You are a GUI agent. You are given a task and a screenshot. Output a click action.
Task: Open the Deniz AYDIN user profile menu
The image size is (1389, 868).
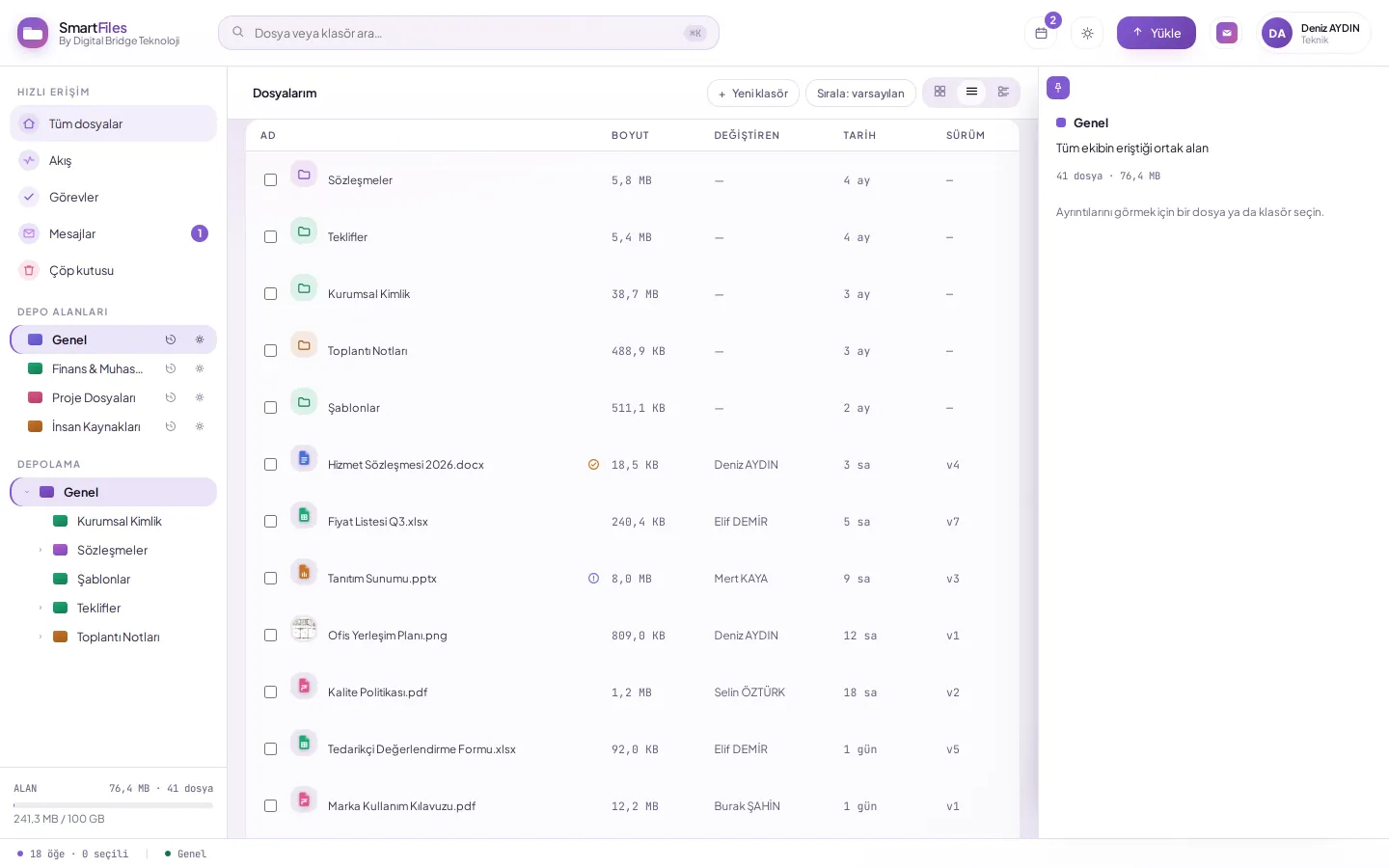click(1315, 33)
